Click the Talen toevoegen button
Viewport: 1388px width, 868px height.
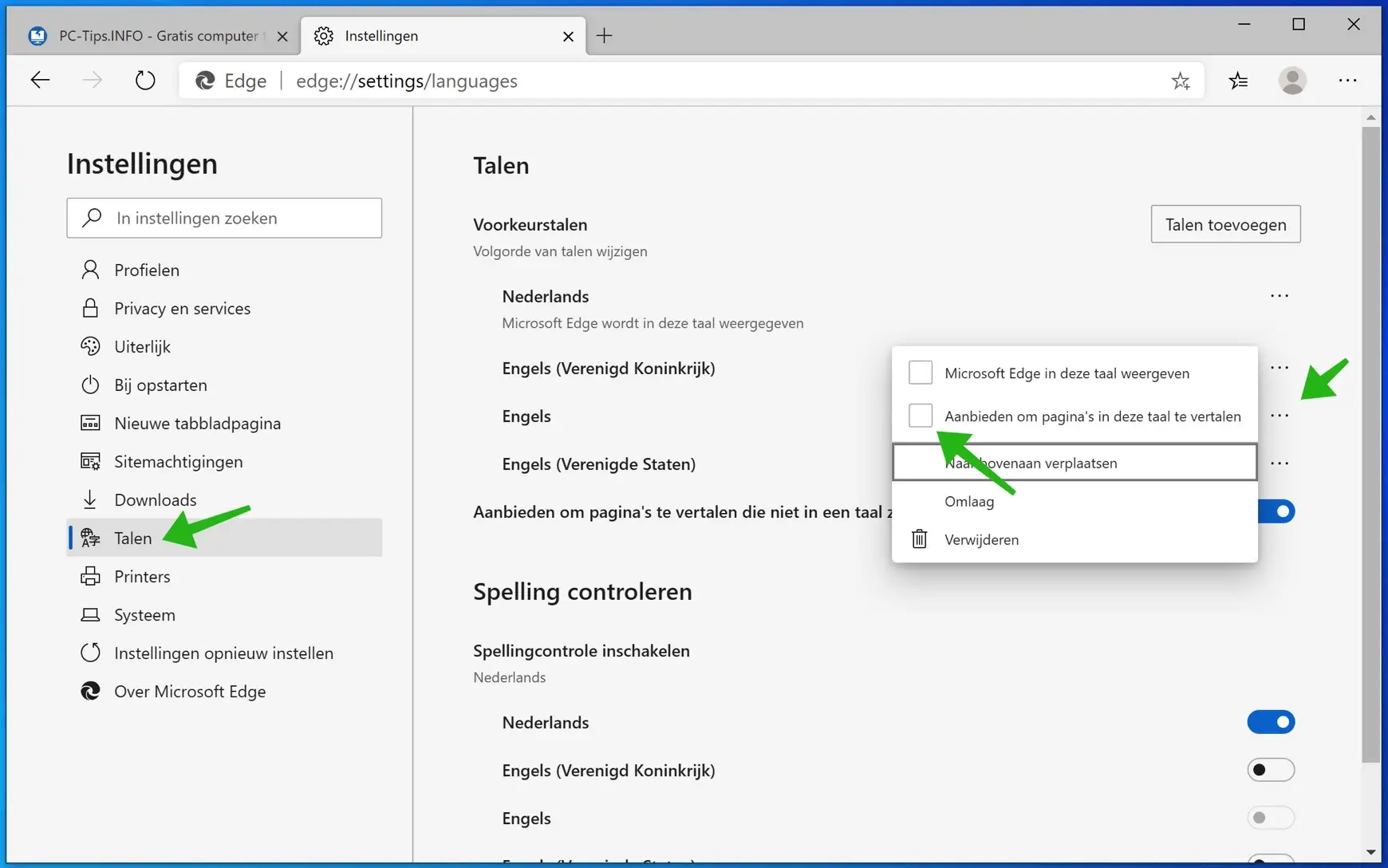(x=1225, y=224)
